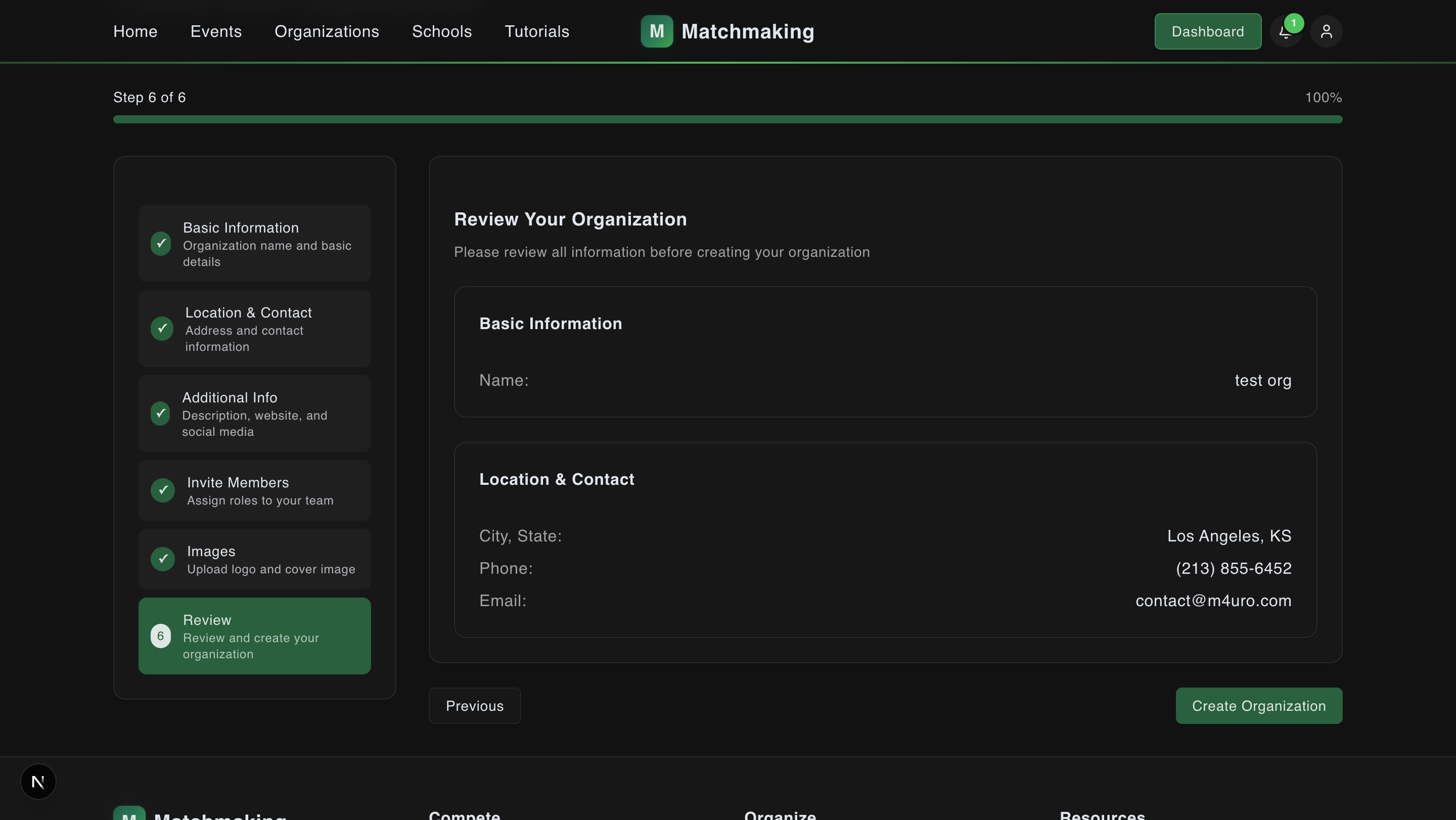Open the Tutorials nav item
Image resolution: width=1456 pixels, height=820 pixels.
(537, 32)
